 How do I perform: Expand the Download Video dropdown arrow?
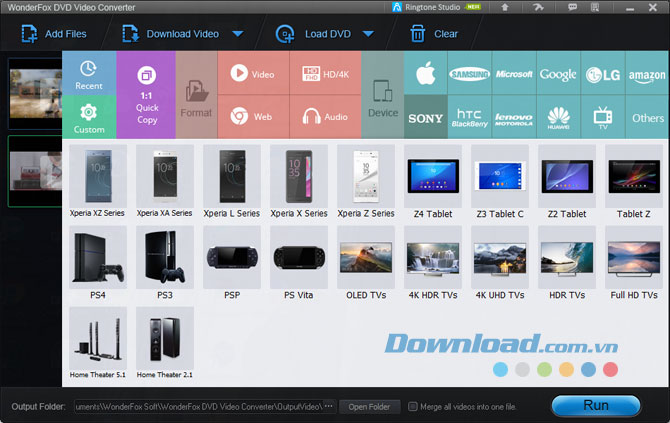pyautogui.click(x=238, y=34)
